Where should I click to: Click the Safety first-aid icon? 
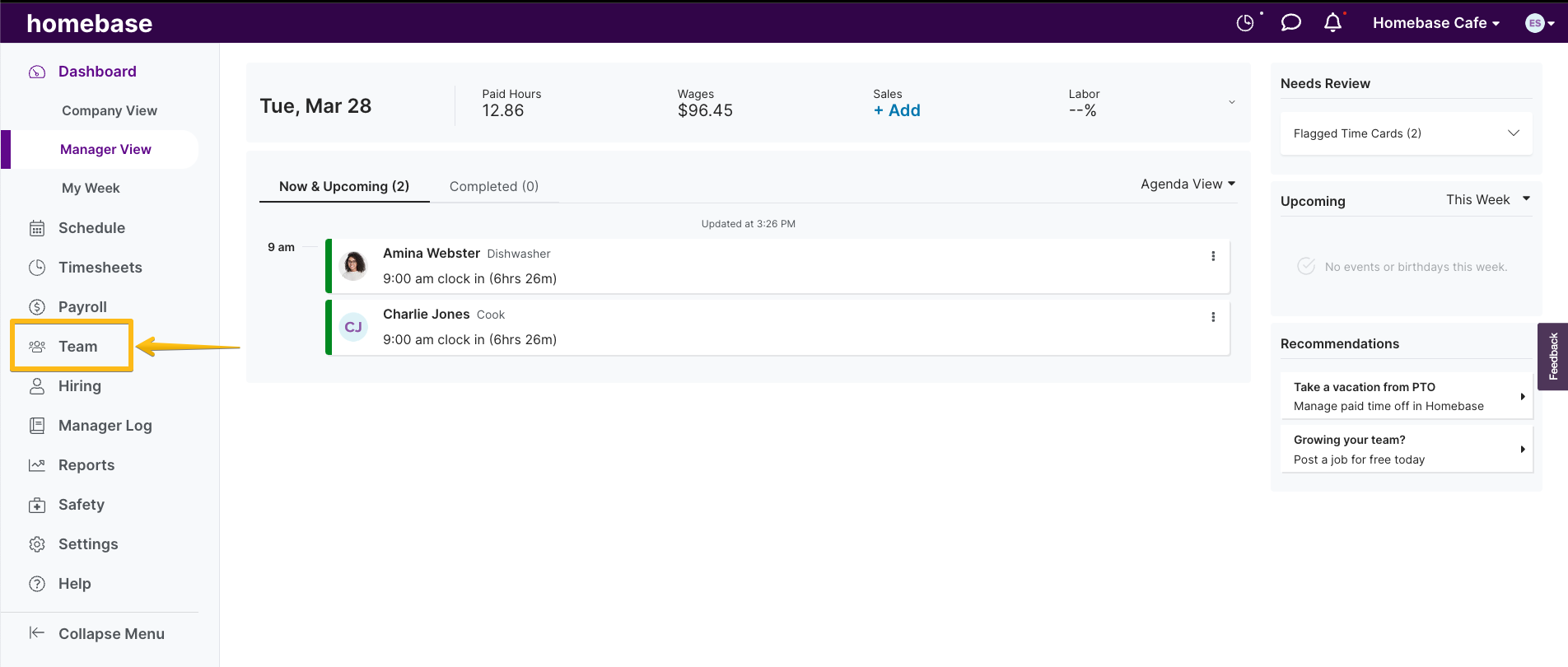click(x=37, y=505)
